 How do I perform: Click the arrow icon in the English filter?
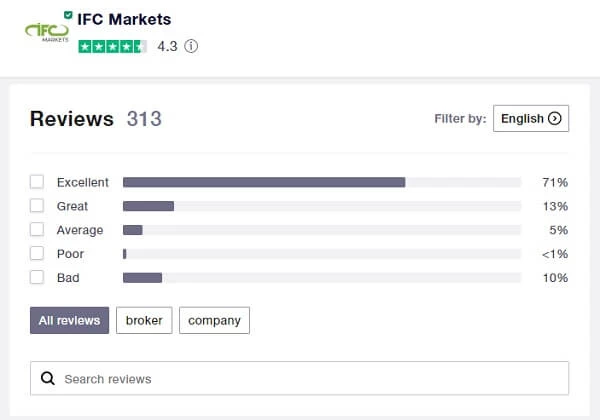click(x=555, y=118)
